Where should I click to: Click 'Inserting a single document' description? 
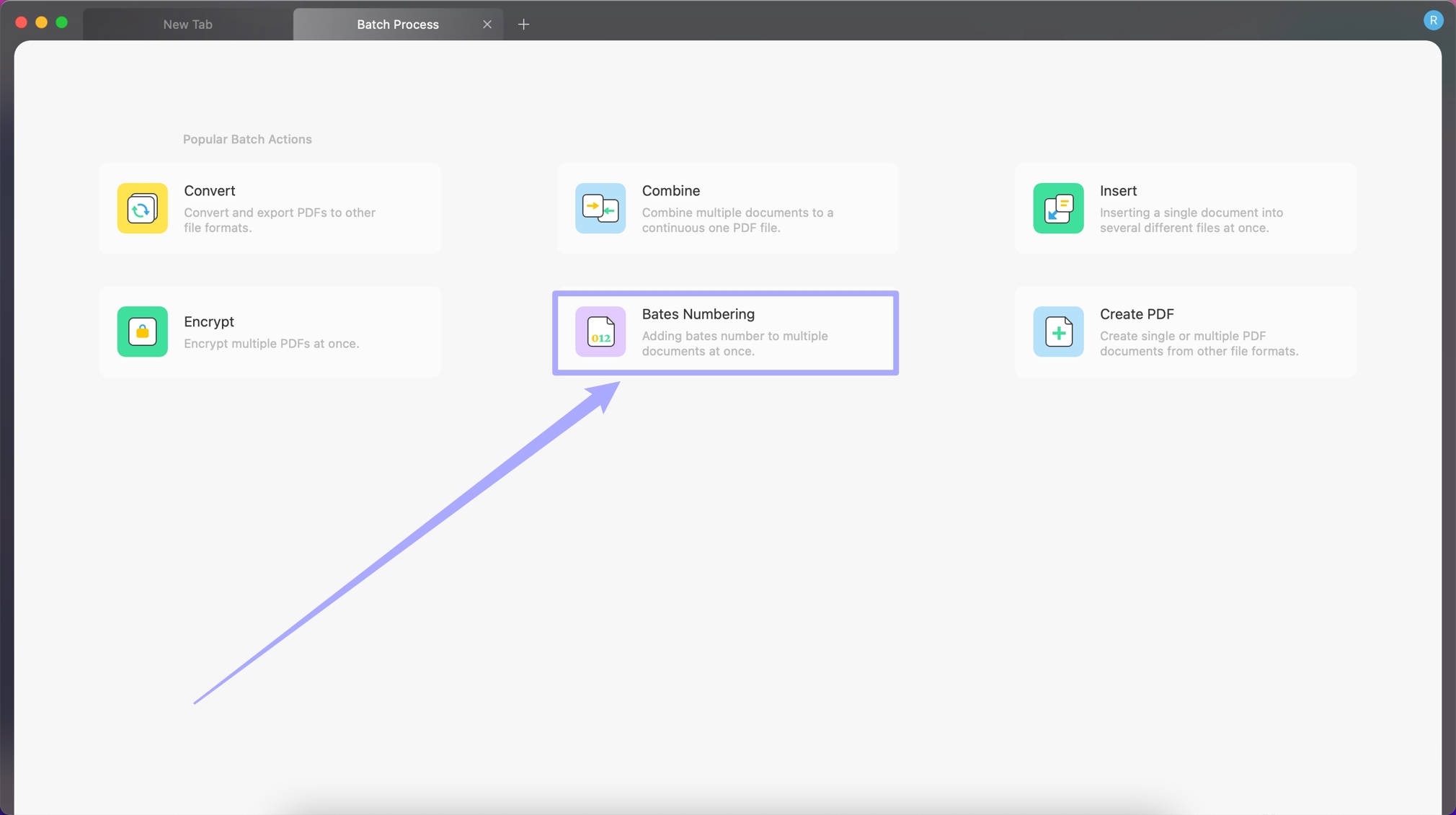(1191, 220)
